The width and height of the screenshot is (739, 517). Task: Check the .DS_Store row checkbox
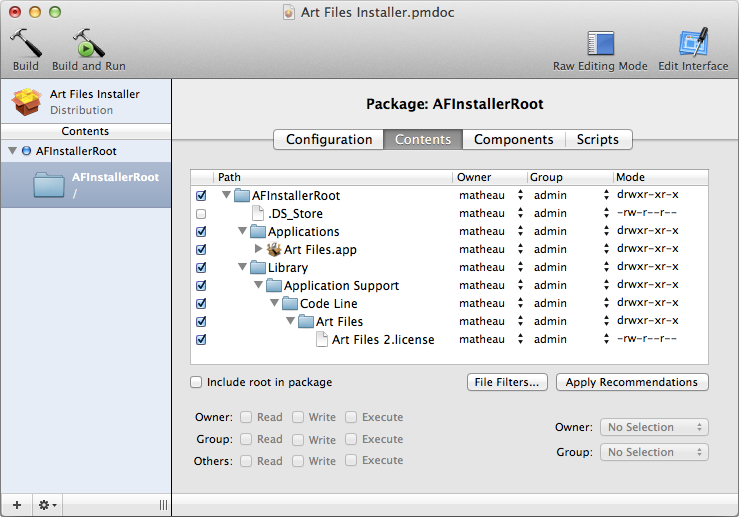pyautogui.click(x=201, y=214)
